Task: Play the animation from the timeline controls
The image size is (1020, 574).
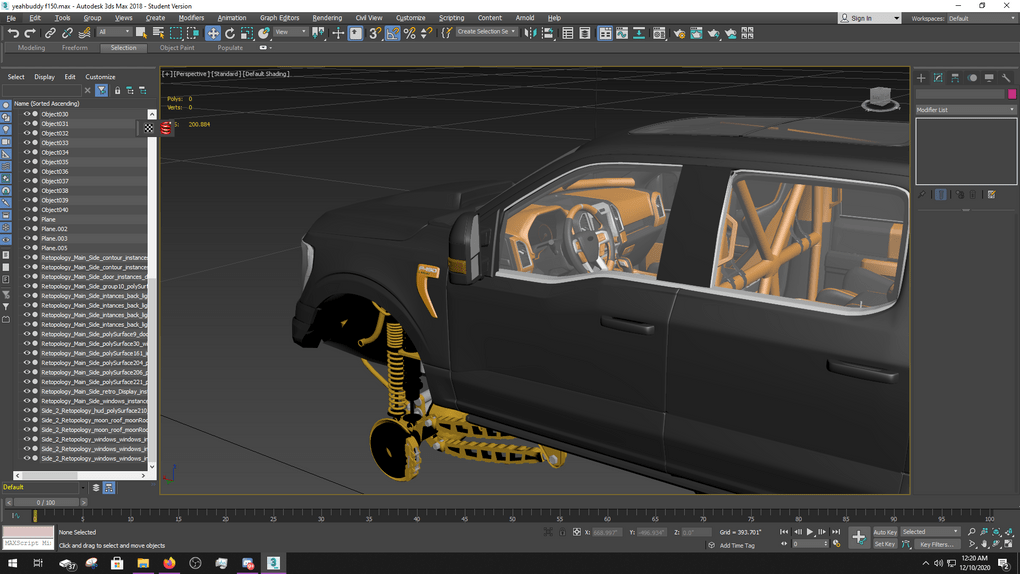Action: [810, 532]
